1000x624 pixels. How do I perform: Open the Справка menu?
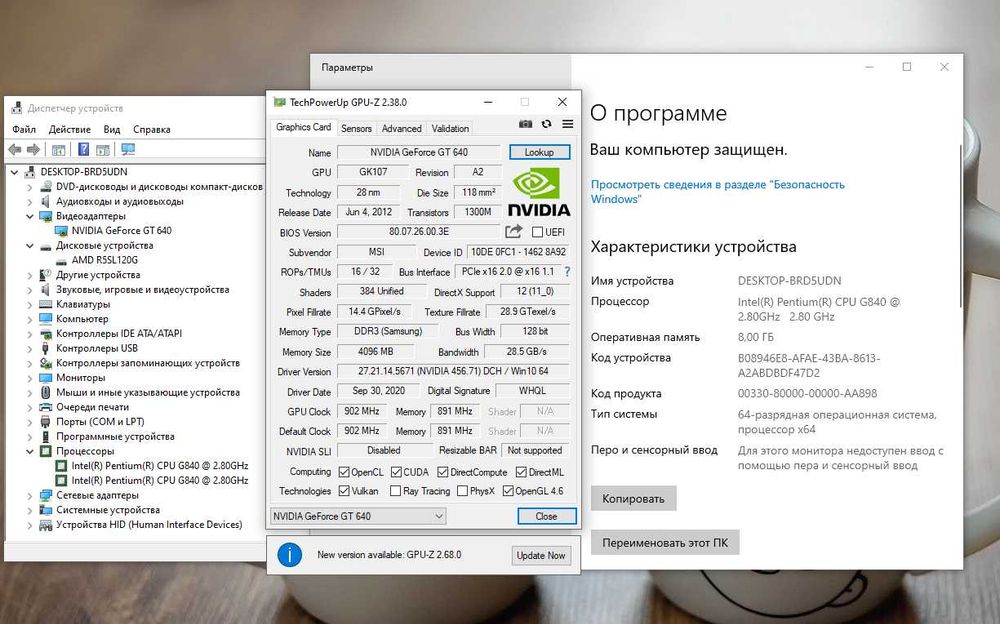(x=152, y=129)
